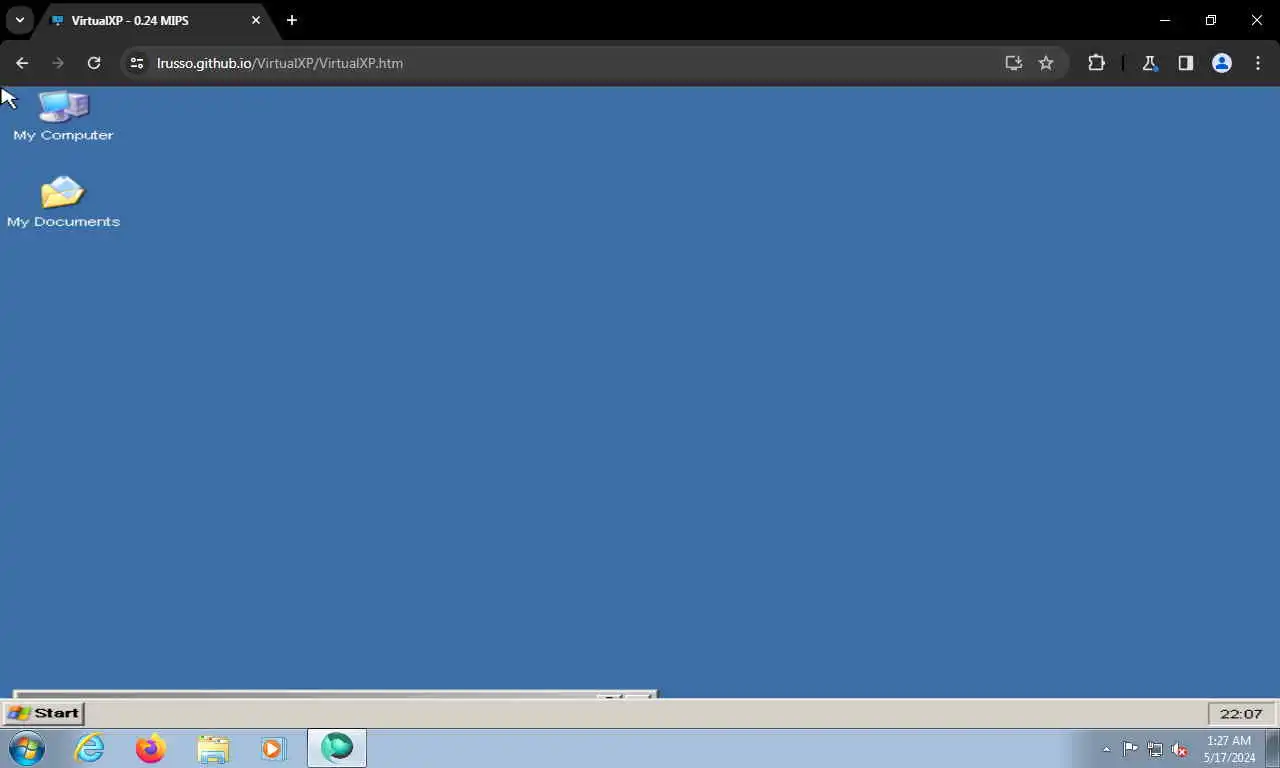Viewport: 1280px width, 768px height.
Task: Open a new browser tab
Action: click(x=292, y=20)
